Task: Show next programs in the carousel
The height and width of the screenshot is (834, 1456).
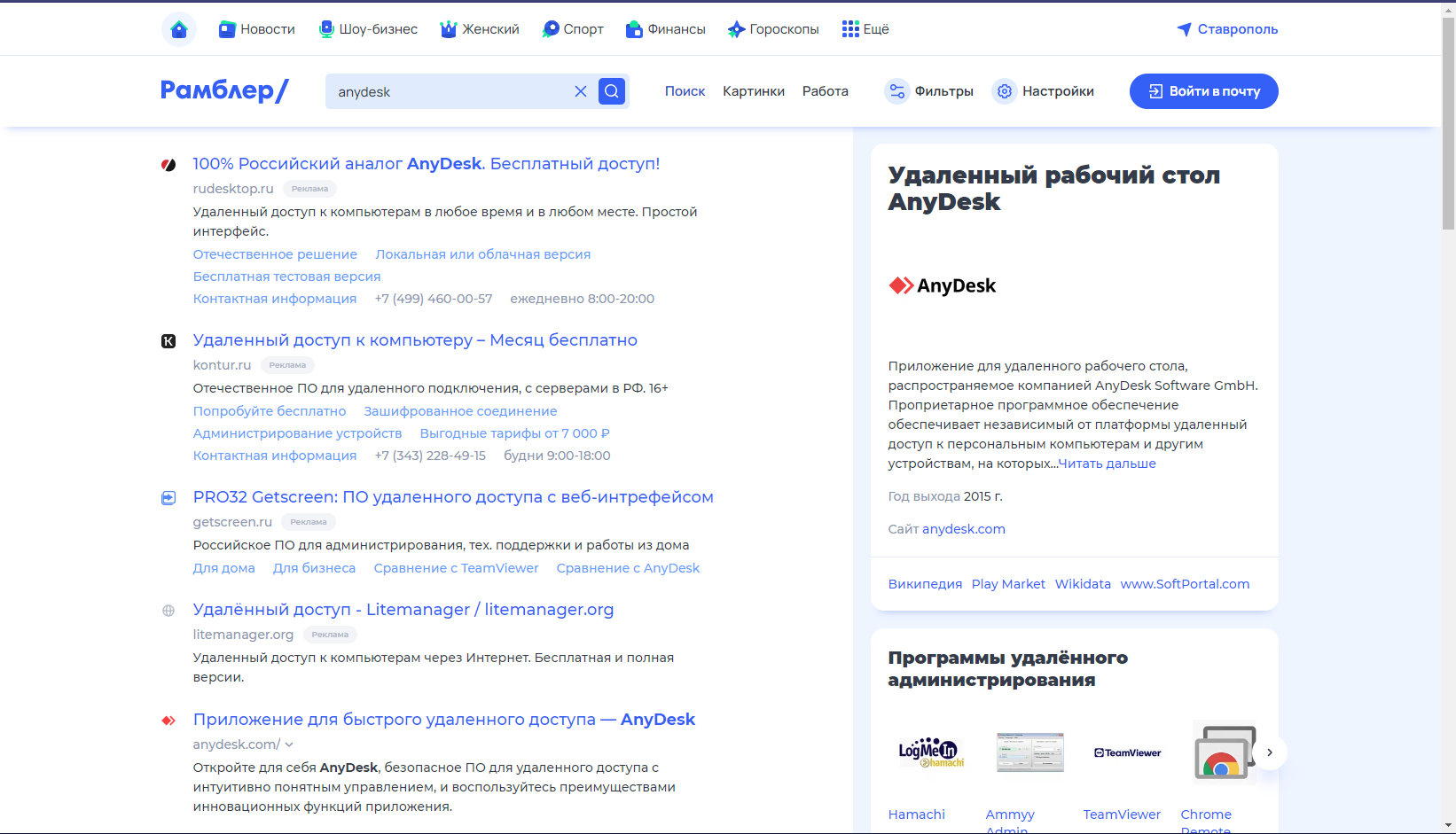Action: click(1270, 752)
